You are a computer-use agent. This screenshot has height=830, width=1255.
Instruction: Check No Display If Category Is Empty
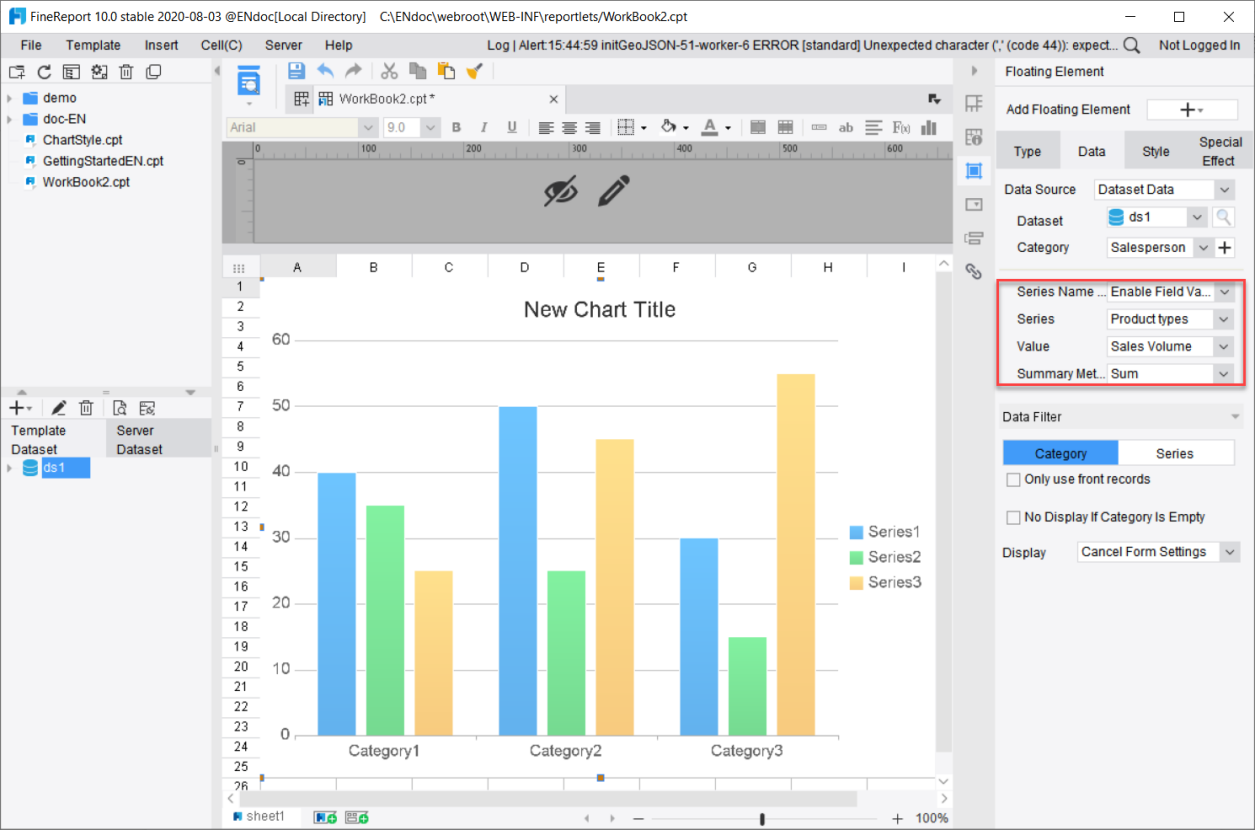1013,518
